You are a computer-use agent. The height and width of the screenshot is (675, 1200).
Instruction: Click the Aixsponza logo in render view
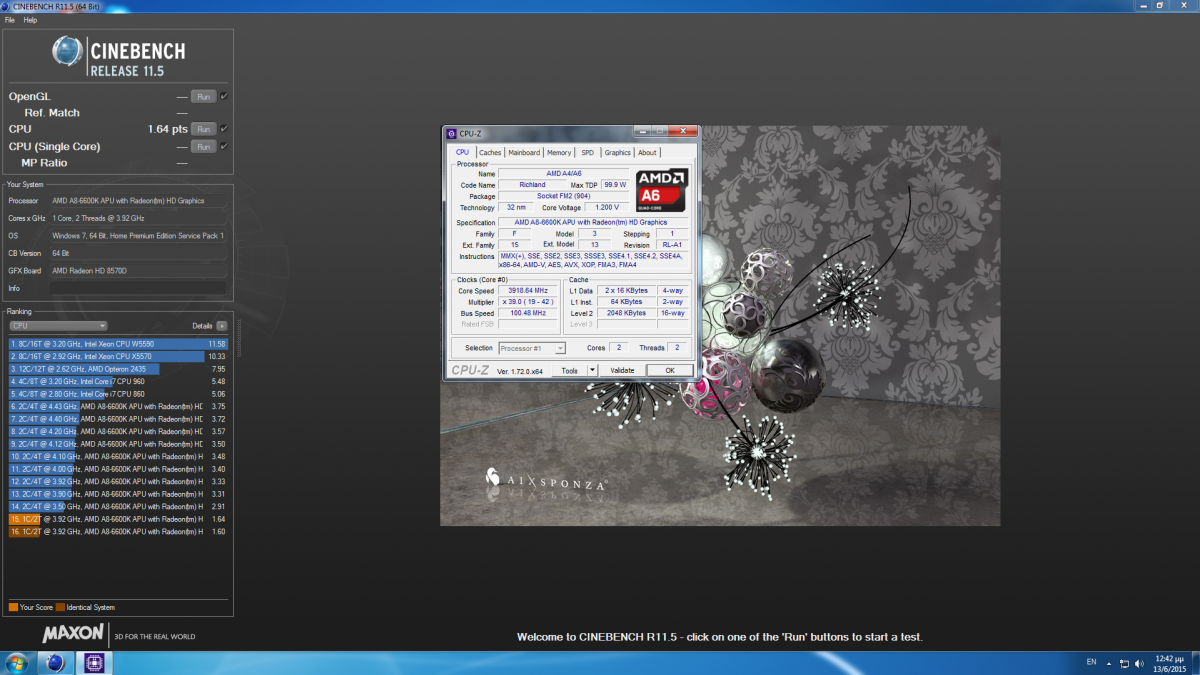[546, 481]
